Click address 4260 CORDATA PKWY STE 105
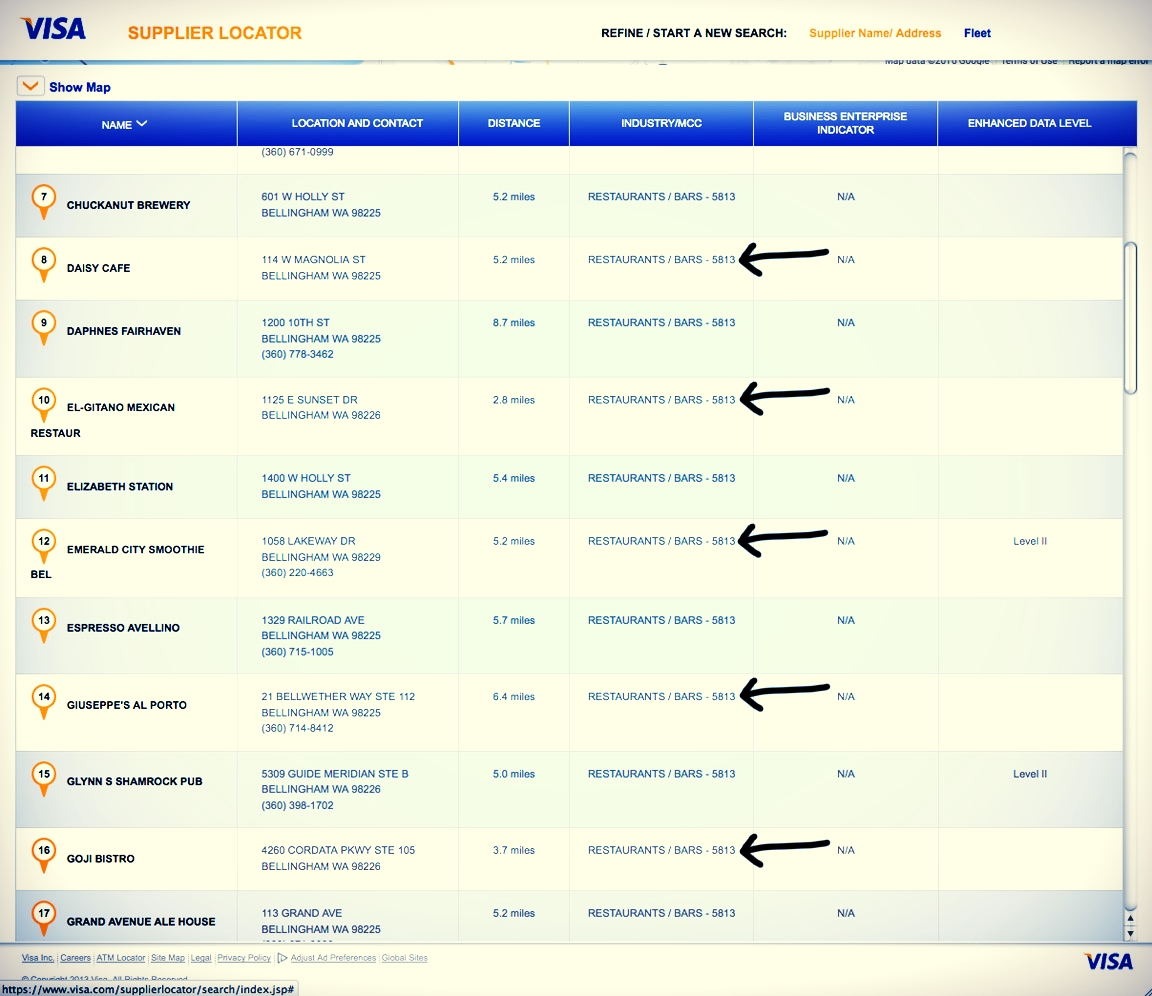1152x996 pixels. (x=338, y=850)
